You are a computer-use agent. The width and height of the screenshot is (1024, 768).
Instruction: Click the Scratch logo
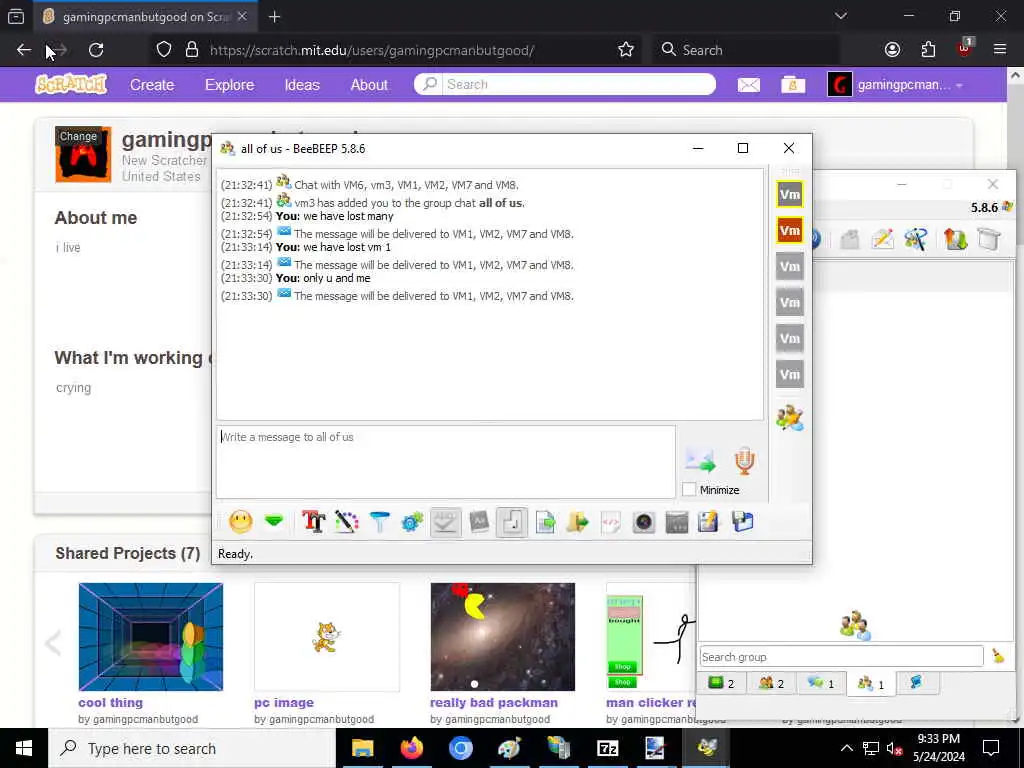click(71, 84)
